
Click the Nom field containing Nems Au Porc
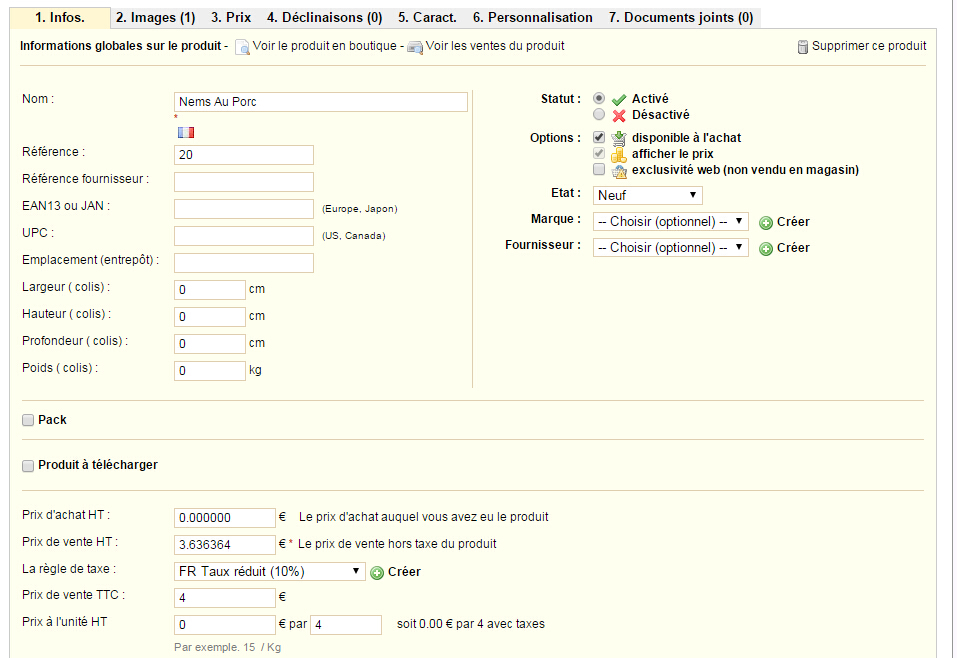coord(321,102)
